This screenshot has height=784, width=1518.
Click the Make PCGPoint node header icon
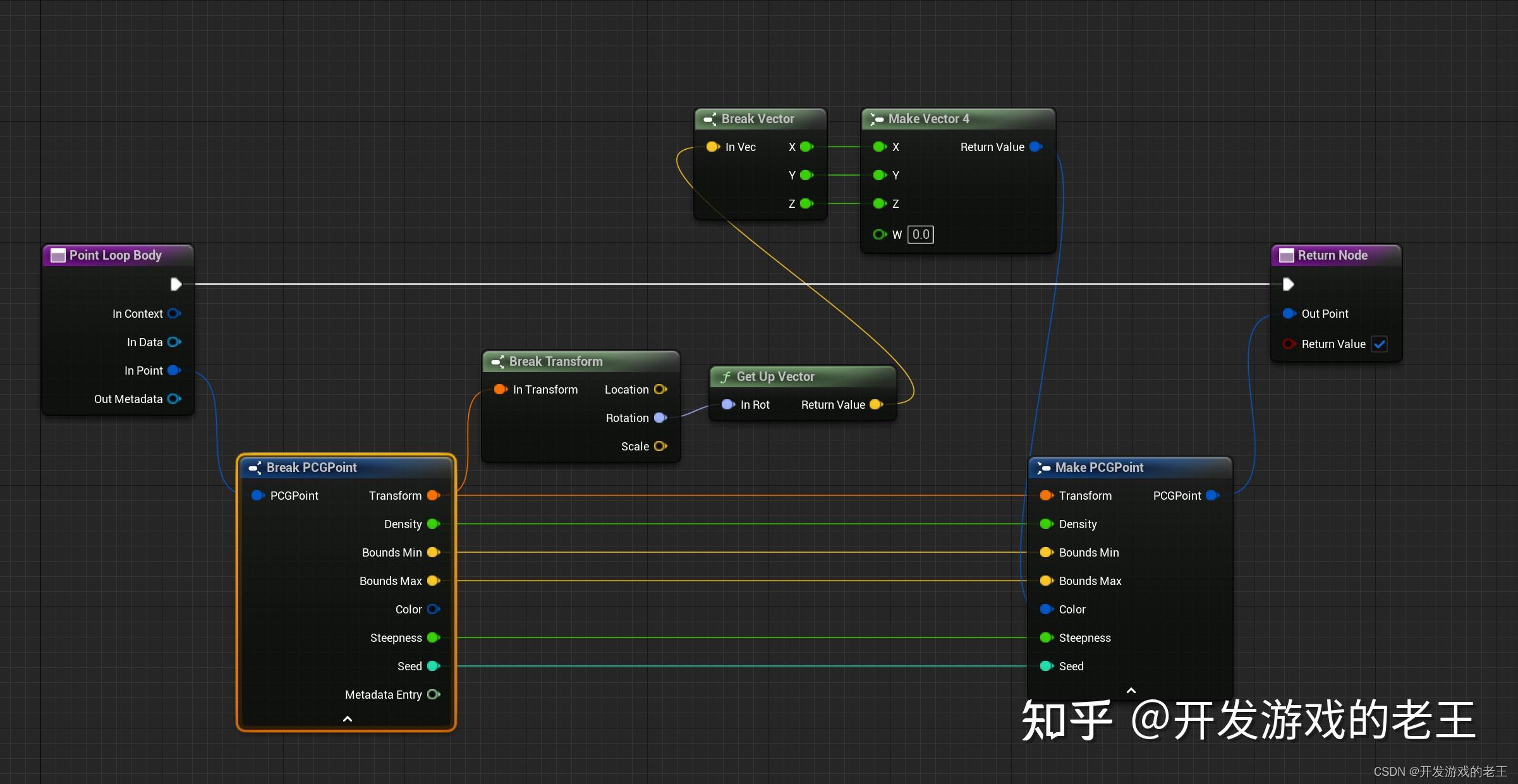click(x=1044, y=467)
